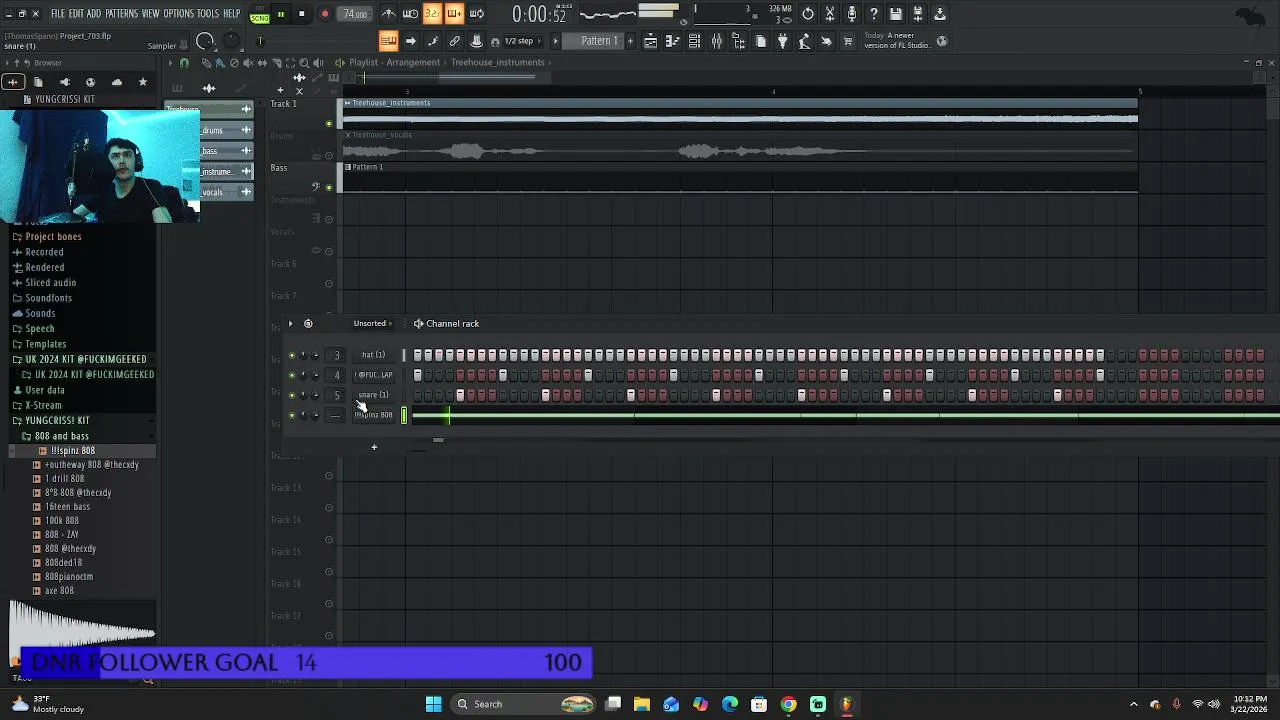Open the EDIT menu
1280x720 pixels.
tap(76, 14)
